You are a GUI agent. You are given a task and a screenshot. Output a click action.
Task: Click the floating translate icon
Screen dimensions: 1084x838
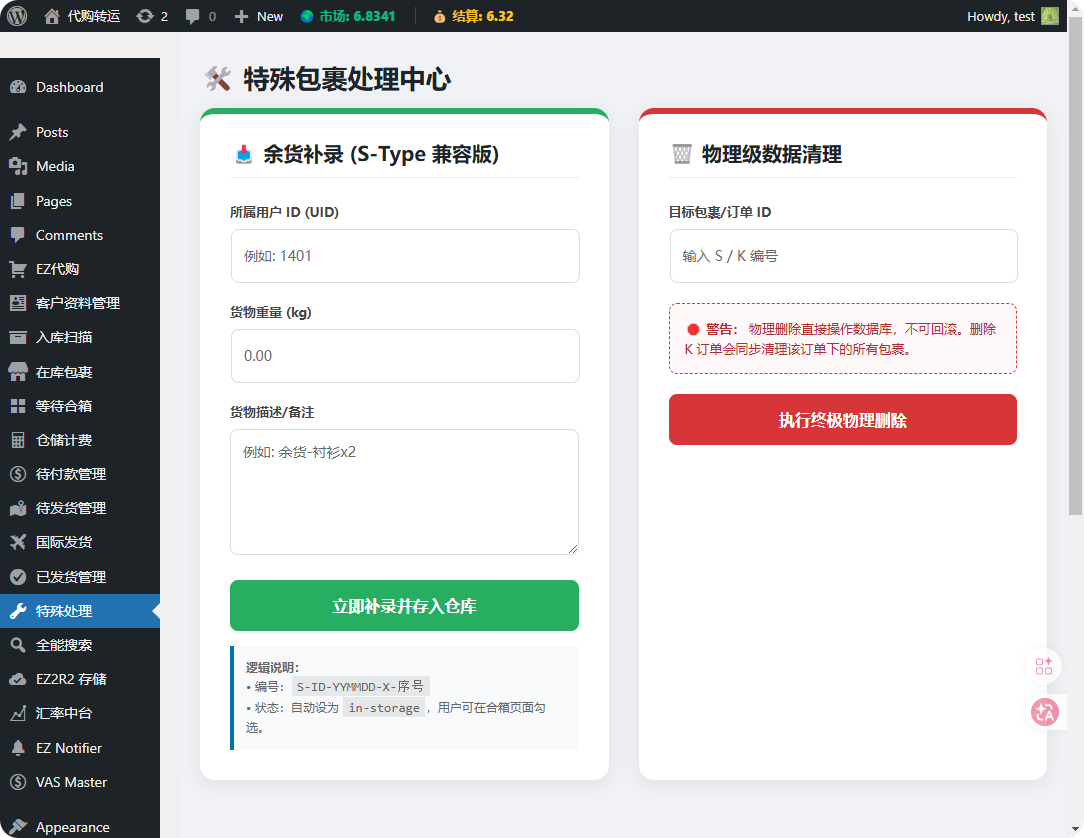[1045, 712]
